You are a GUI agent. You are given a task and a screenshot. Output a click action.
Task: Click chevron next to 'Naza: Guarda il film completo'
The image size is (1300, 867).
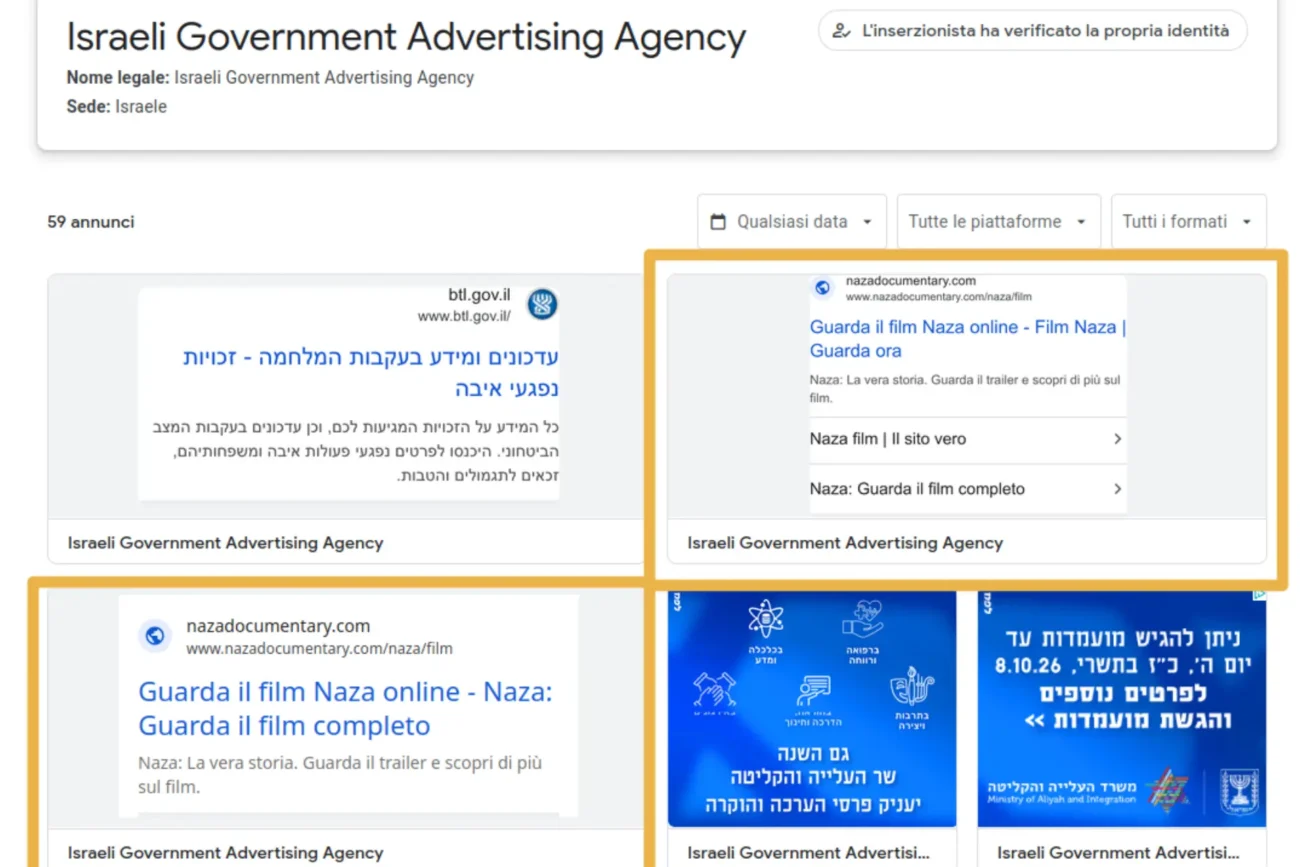coord(1117,489)
